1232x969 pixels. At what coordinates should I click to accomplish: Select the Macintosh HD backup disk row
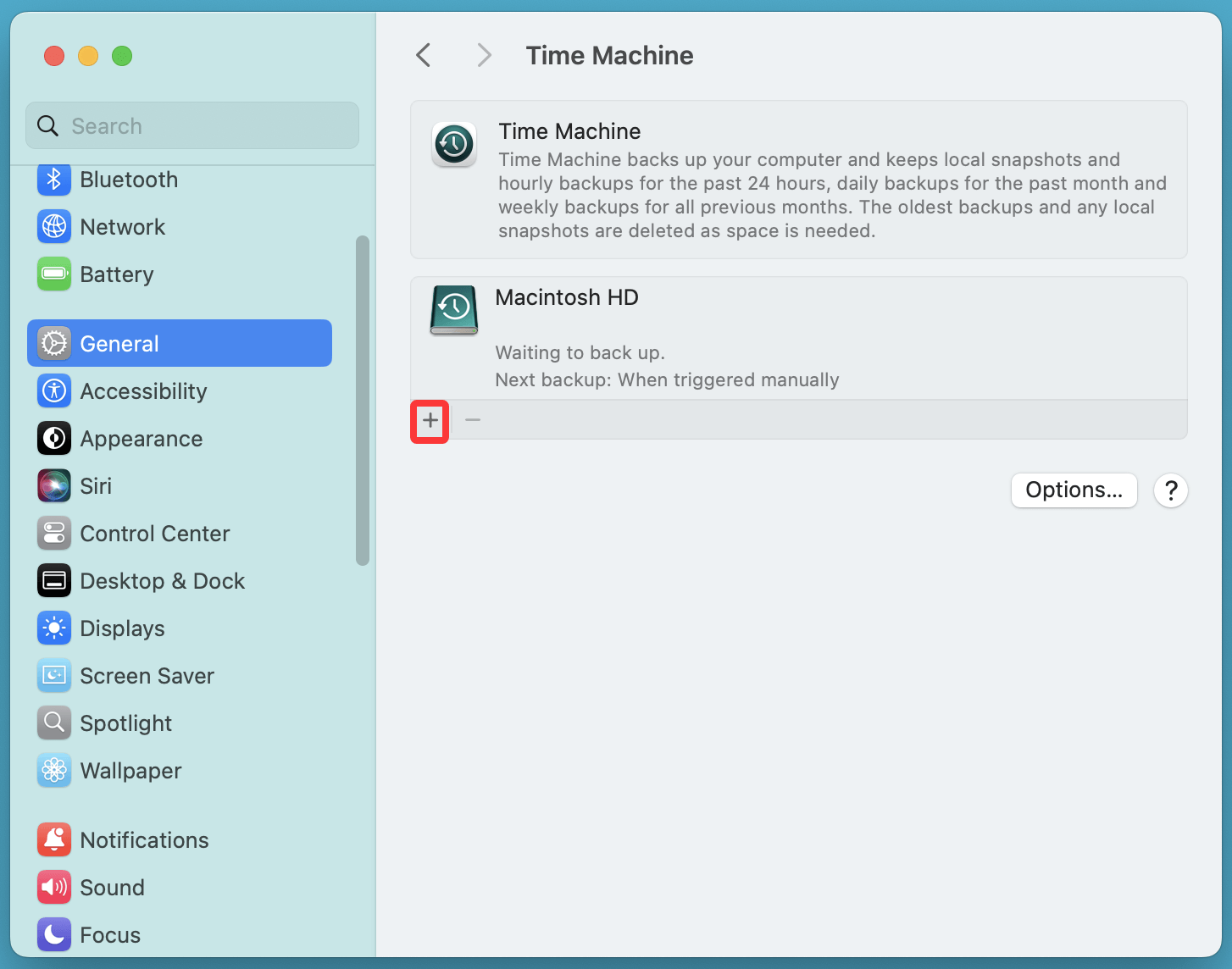tap(796, 337)
